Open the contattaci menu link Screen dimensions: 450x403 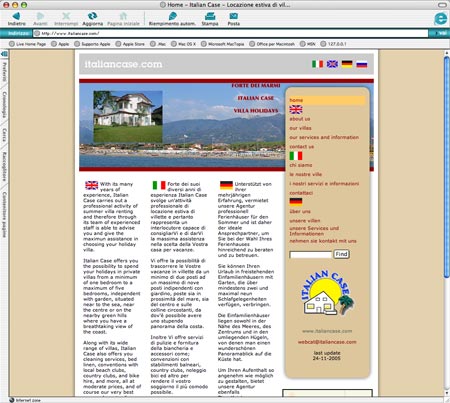click(301, 193)
